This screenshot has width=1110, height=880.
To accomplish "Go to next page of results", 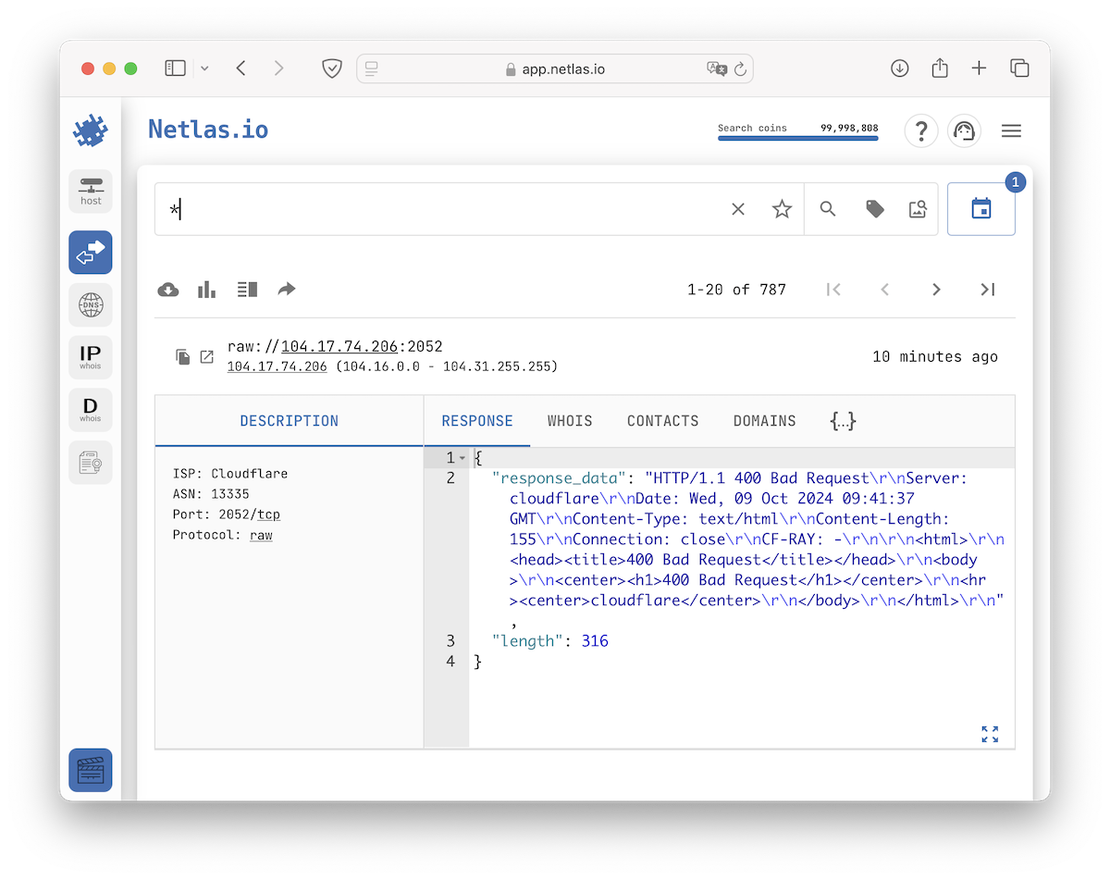I will tap(936, 290).
